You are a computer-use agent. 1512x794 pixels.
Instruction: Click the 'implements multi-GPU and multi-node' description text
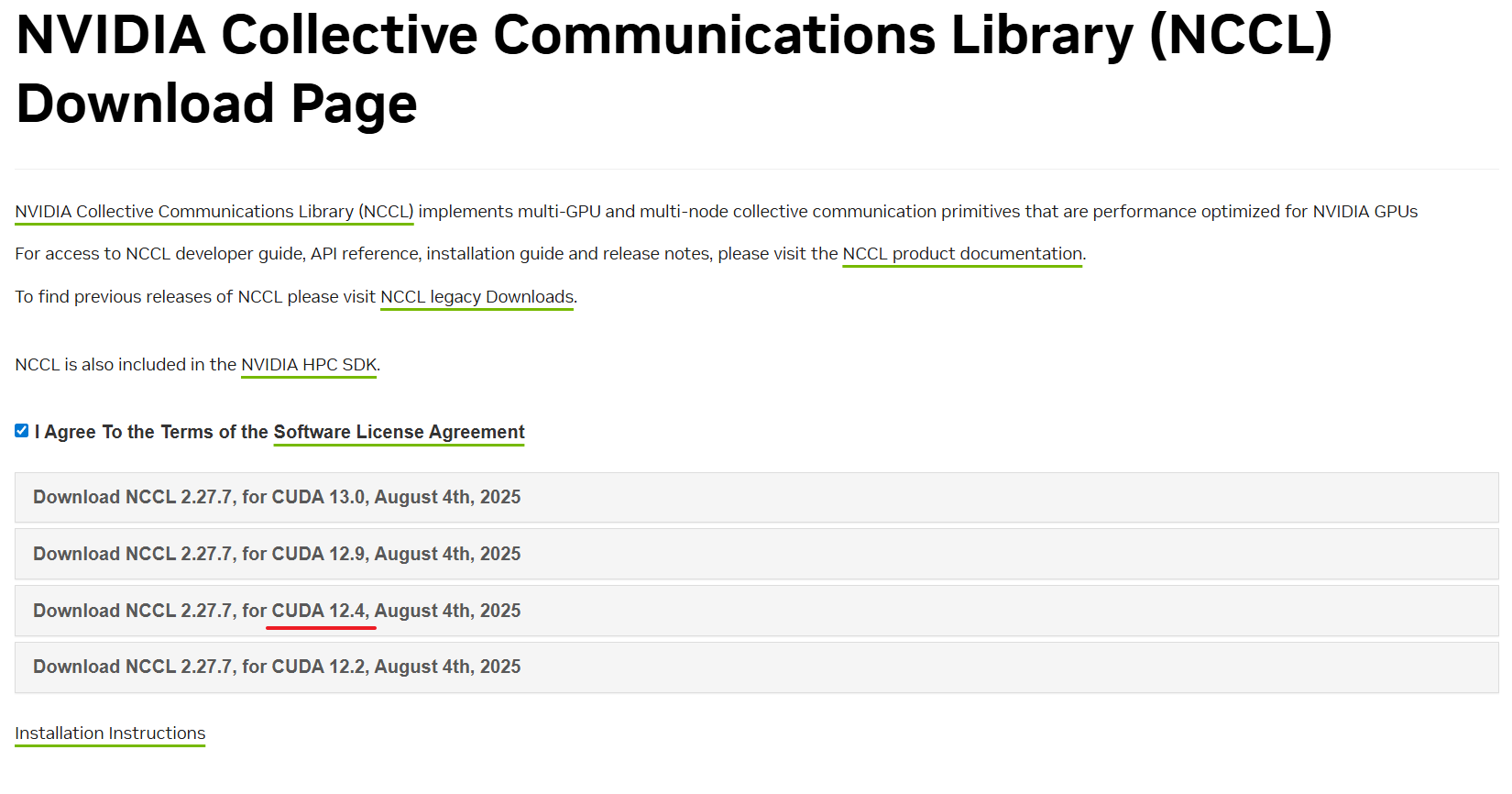[918, 212]
